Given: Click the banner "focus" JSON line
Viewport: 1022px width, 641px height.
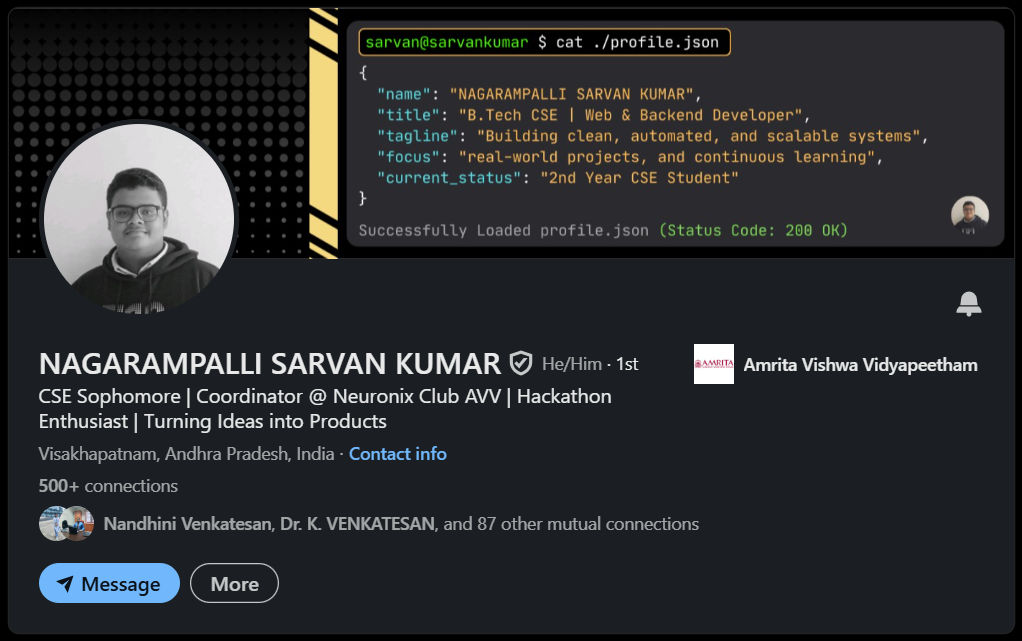Looking at the screenshot, I should click(x=630, y=157).
